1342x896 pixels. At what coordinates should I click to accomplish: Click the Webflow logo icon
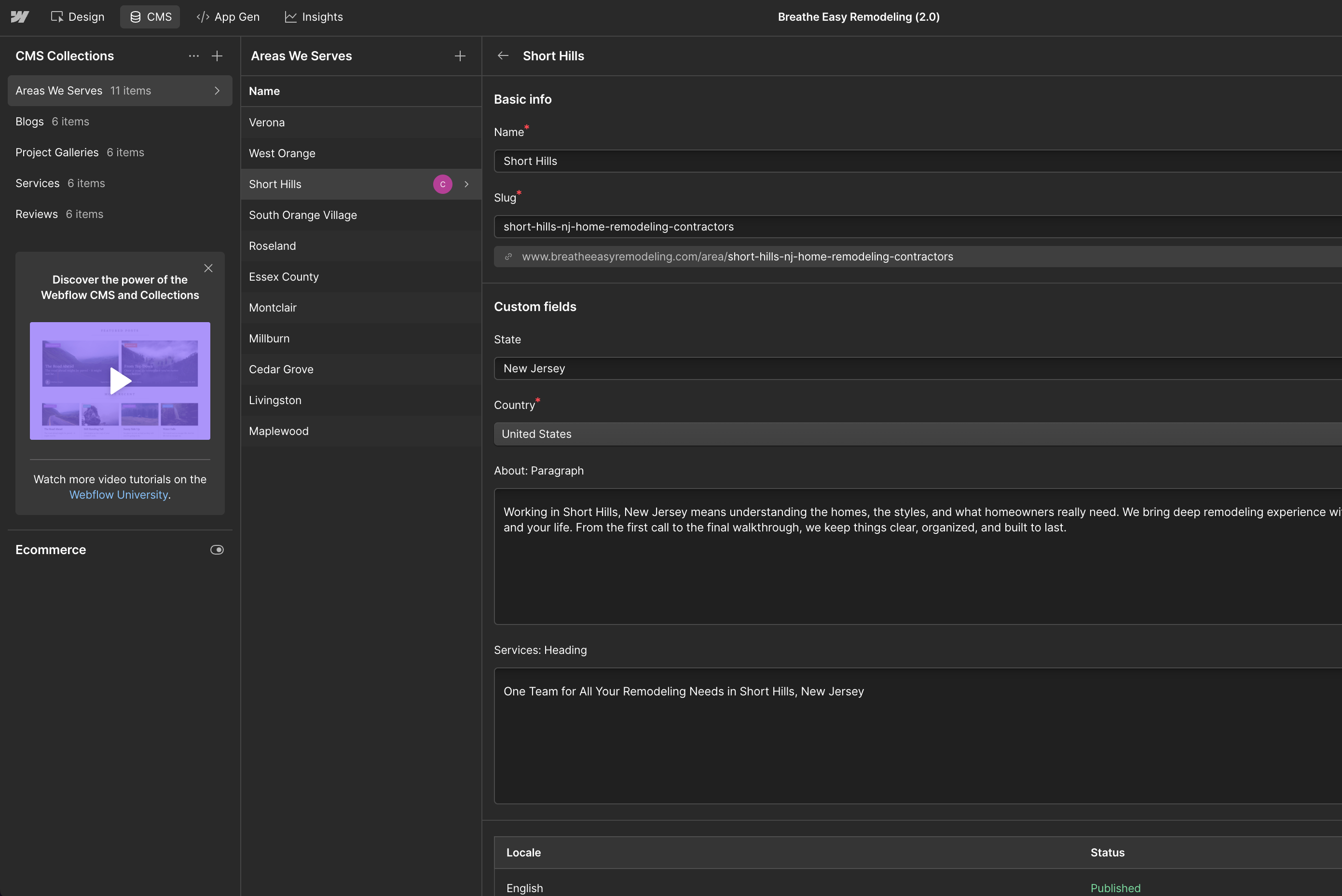click(19, 16)
